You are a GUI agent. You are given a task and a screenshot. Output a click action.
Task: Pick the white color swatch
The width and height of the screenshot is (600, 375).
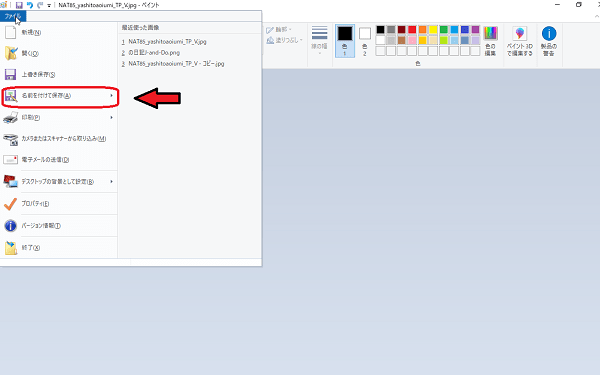[380, 40]
